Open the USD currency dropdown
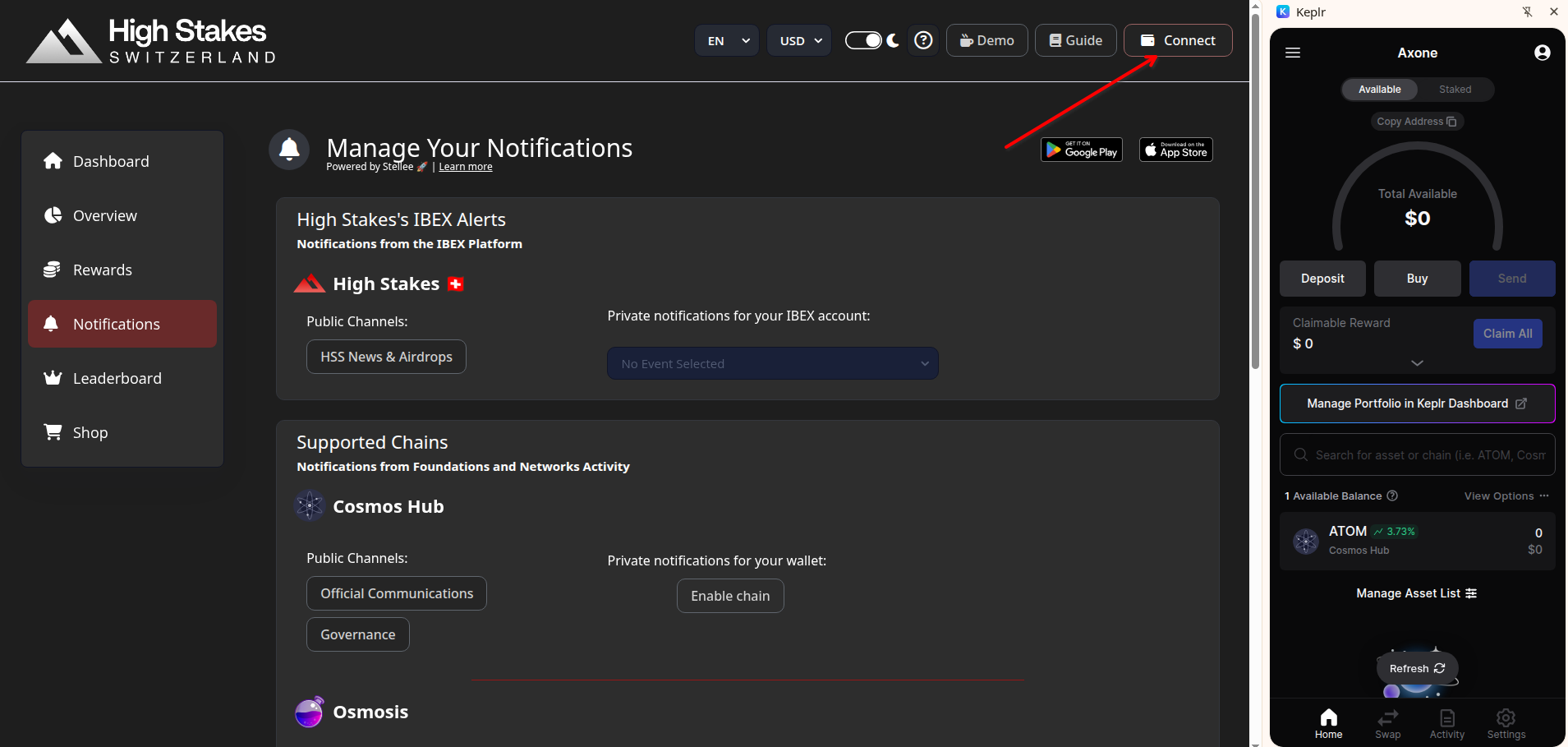Screen dimensions: 1568x747 coord(799,40)
